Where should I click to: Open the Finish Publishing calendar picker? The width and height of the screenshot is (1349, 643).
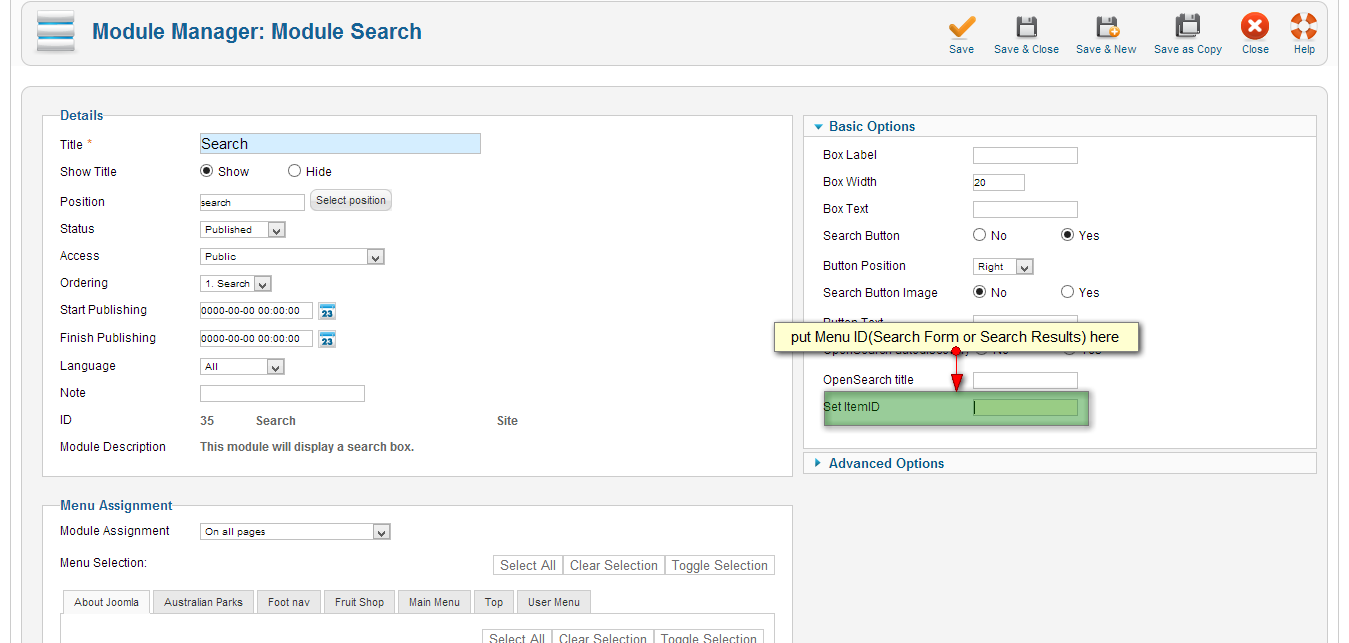click(325, 338)
